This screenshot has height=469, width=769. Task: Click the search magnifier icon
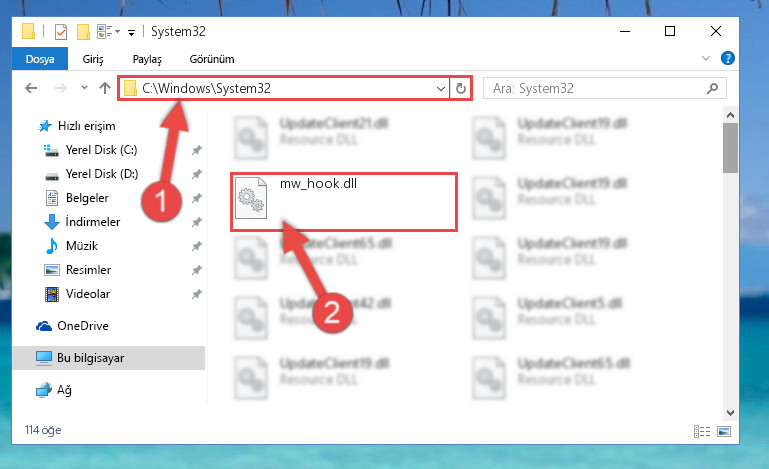712,88
